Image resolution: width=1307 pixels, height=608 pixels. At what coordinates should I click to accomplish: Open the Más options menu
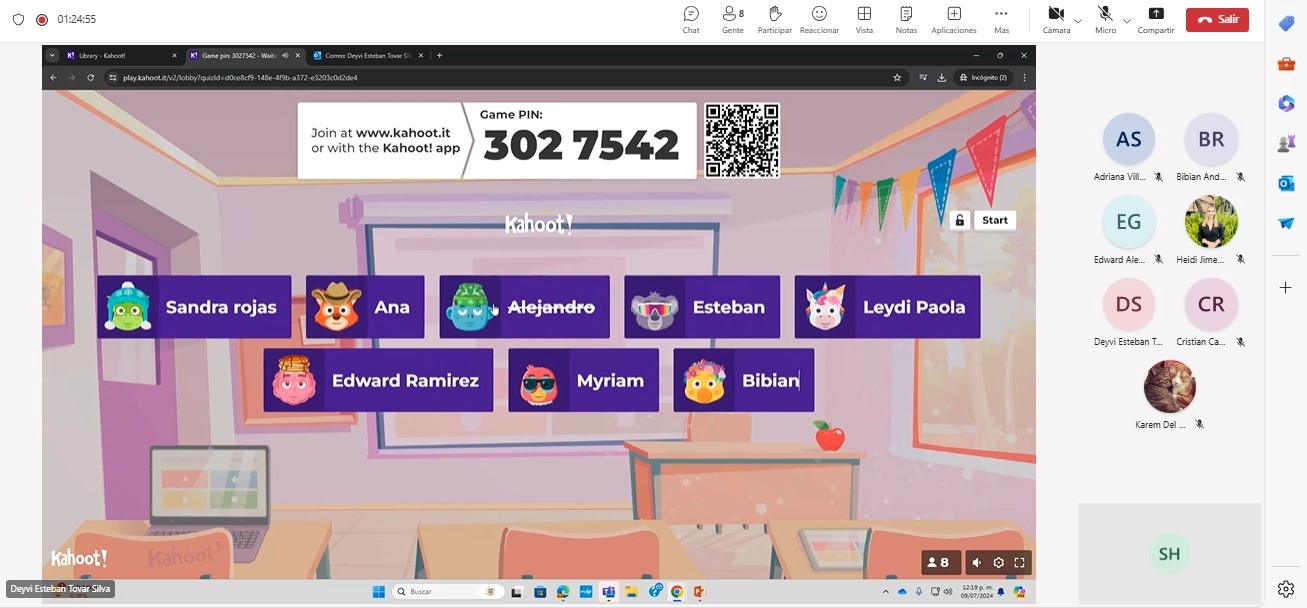click(x=1001, y=19)
